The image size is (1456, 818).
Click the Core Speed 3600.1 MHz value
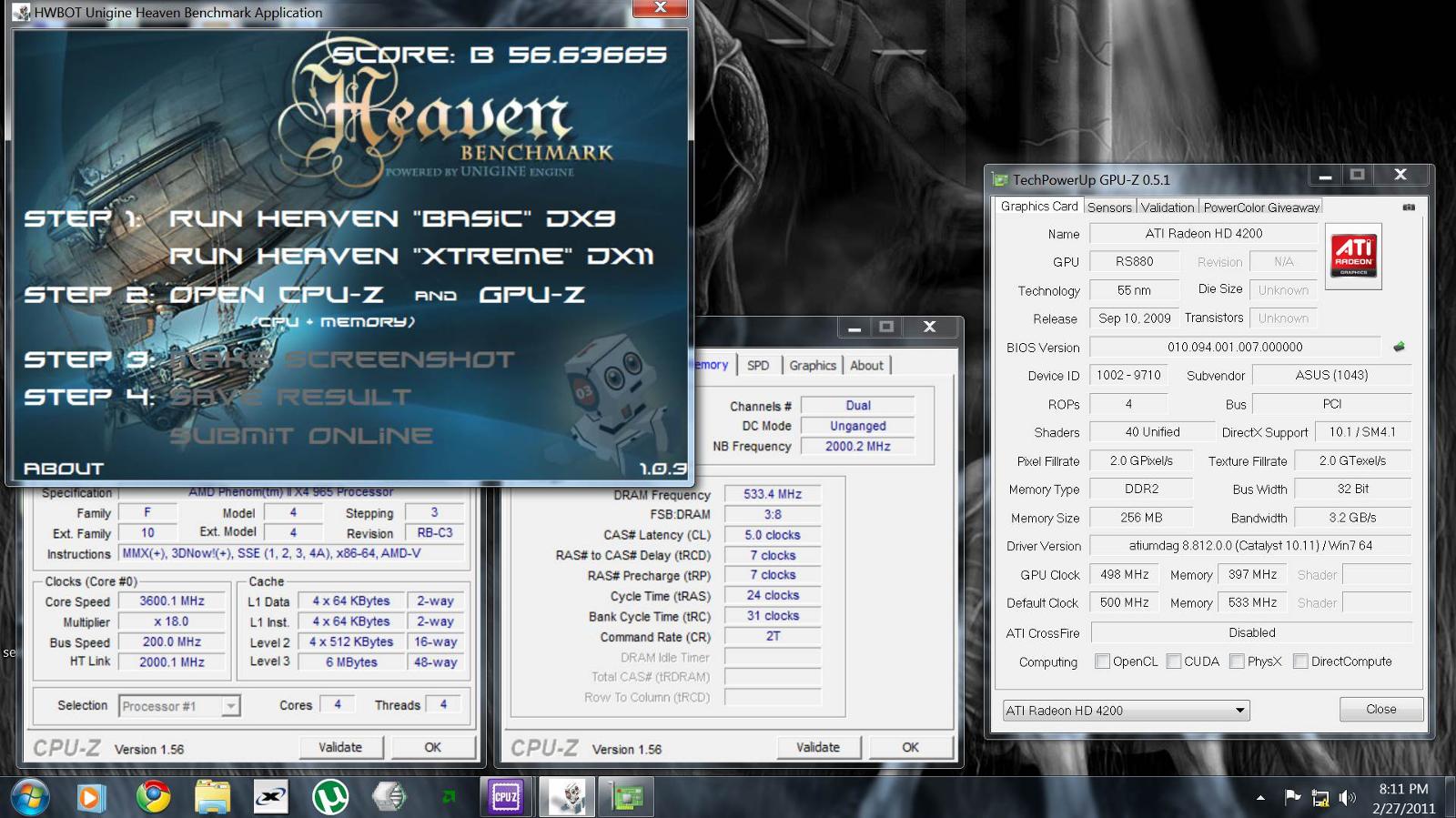click(x=172, y=601)
